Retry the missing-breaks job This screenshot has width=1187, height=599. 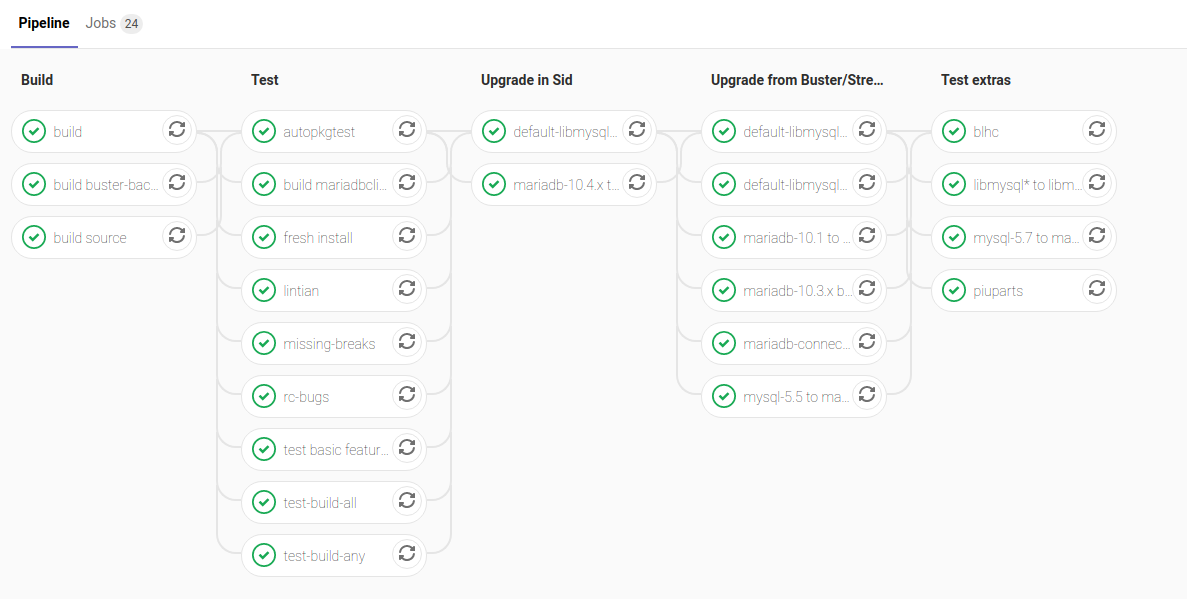click(x=407, y=342)
